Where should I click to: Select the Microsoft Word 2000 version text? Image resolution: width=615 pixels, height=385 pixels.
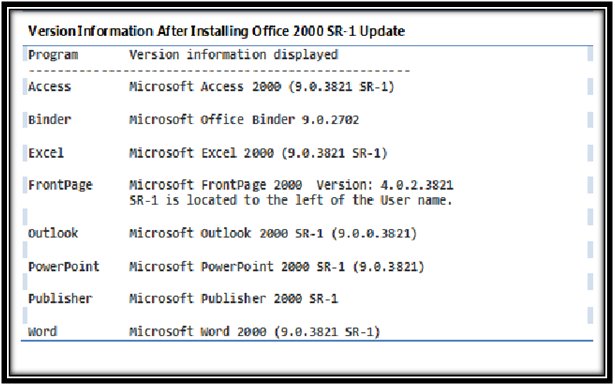(255, 332)
